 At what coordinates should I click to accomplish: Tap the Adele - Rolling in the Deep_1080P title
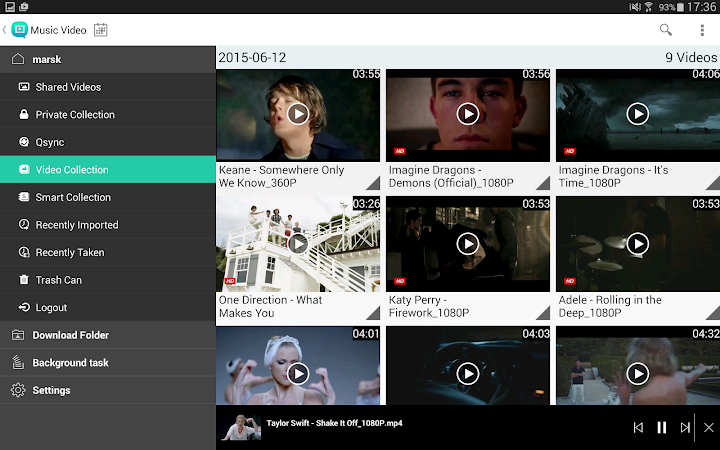pyautogui.click(x=610, y=306)
